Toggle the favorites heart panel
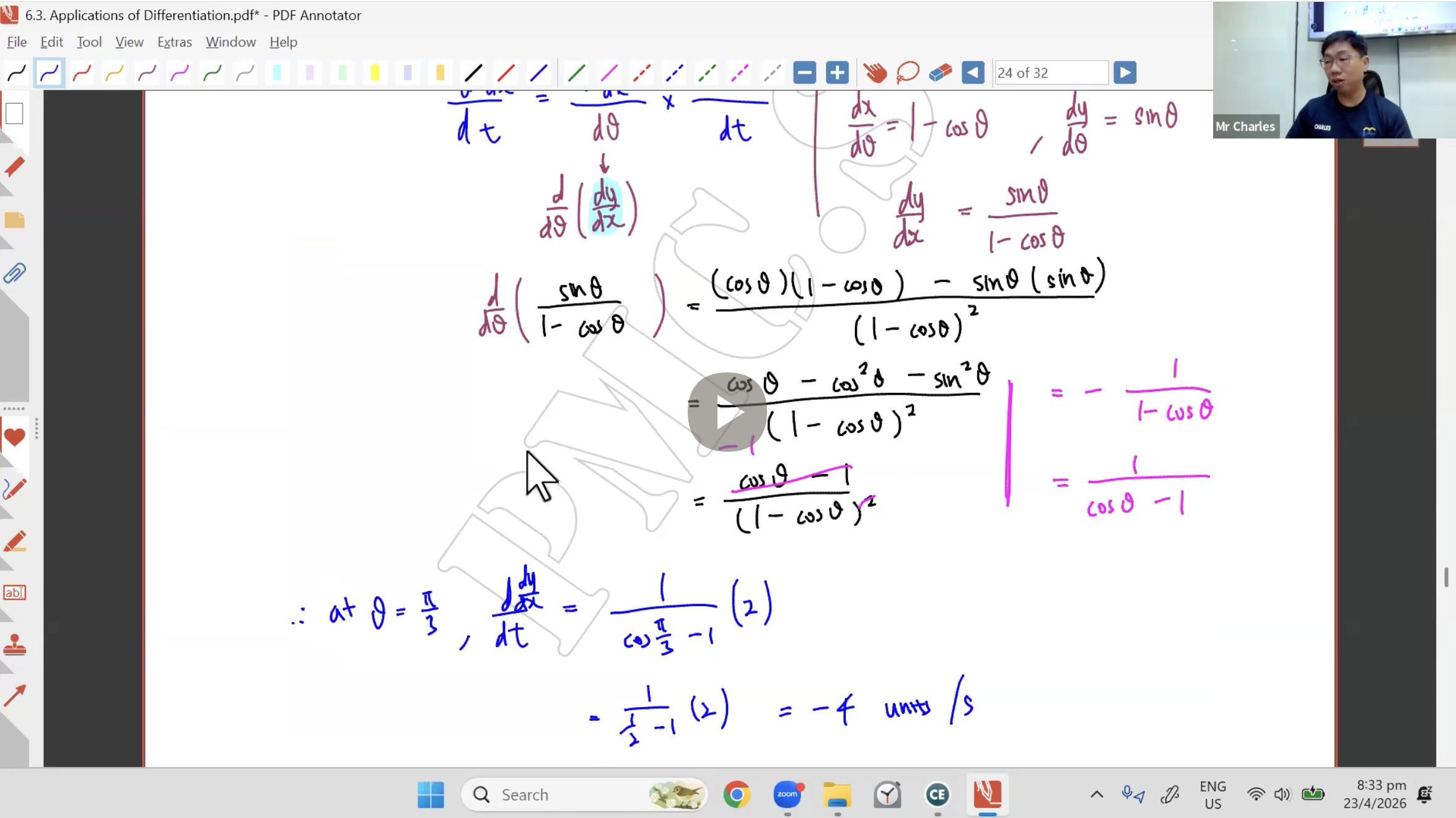 14,438
